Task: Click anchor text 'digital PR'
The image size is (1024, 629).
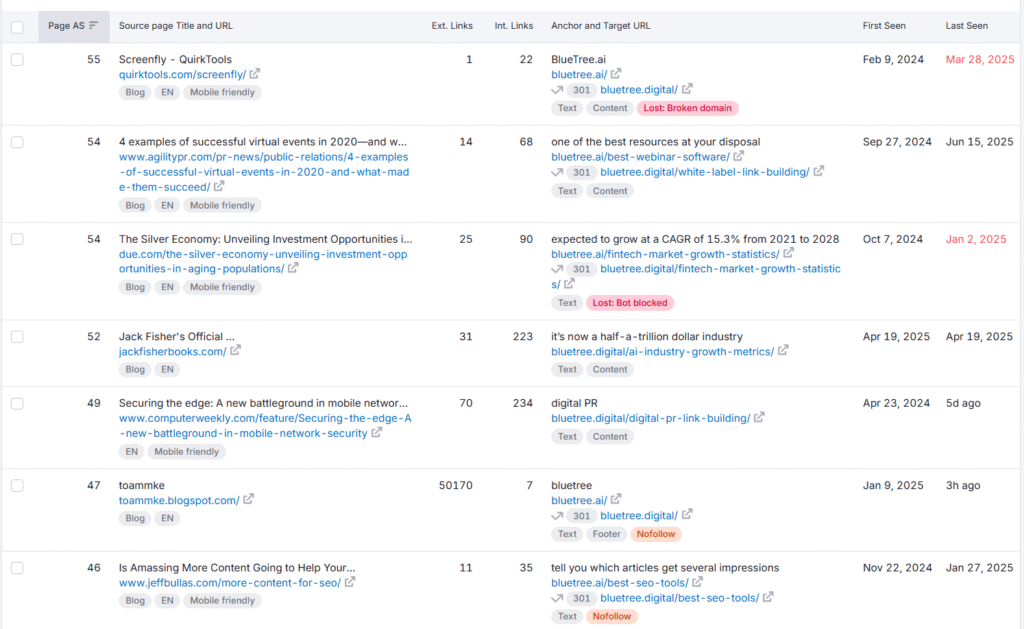Action: pos(574,403)
